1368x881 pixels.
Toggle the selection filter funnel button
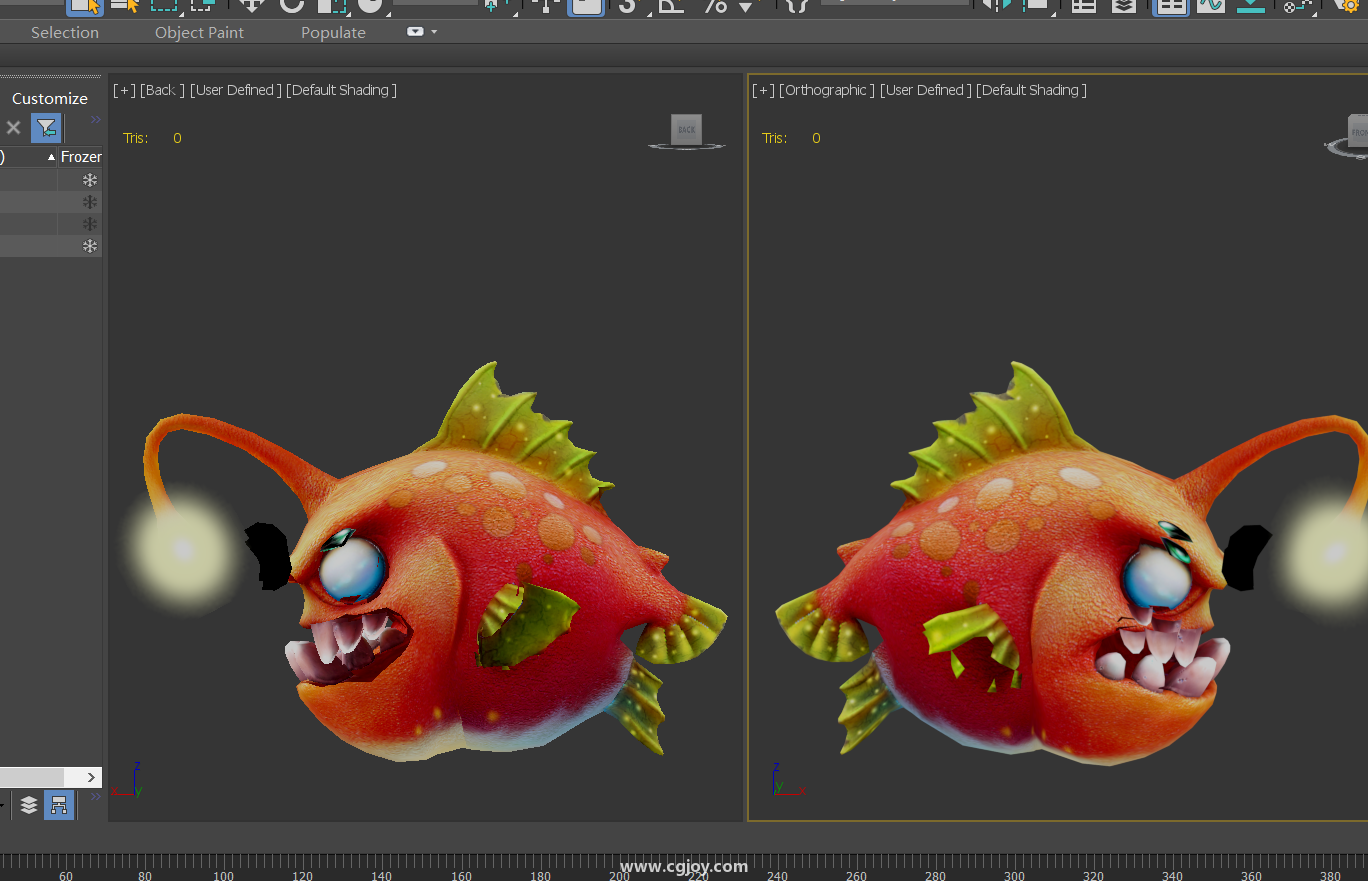tap(46, 128)
